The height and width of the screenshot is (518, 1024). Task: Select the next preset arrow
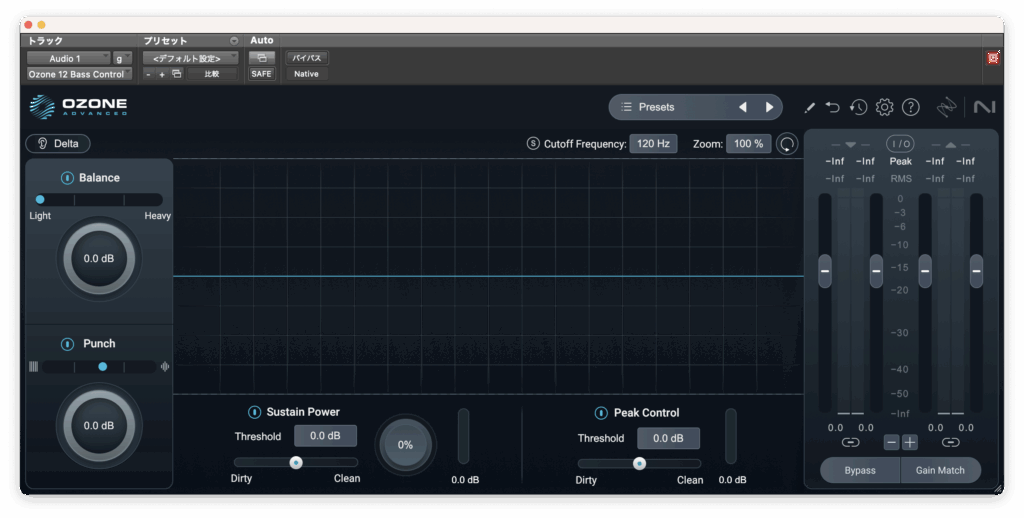click(x=769, y=107)
